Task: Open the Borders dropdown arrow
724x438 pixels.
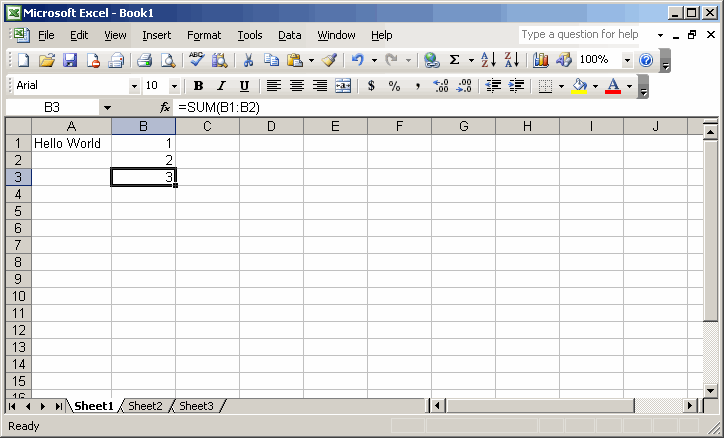Action: click(561, 86)
